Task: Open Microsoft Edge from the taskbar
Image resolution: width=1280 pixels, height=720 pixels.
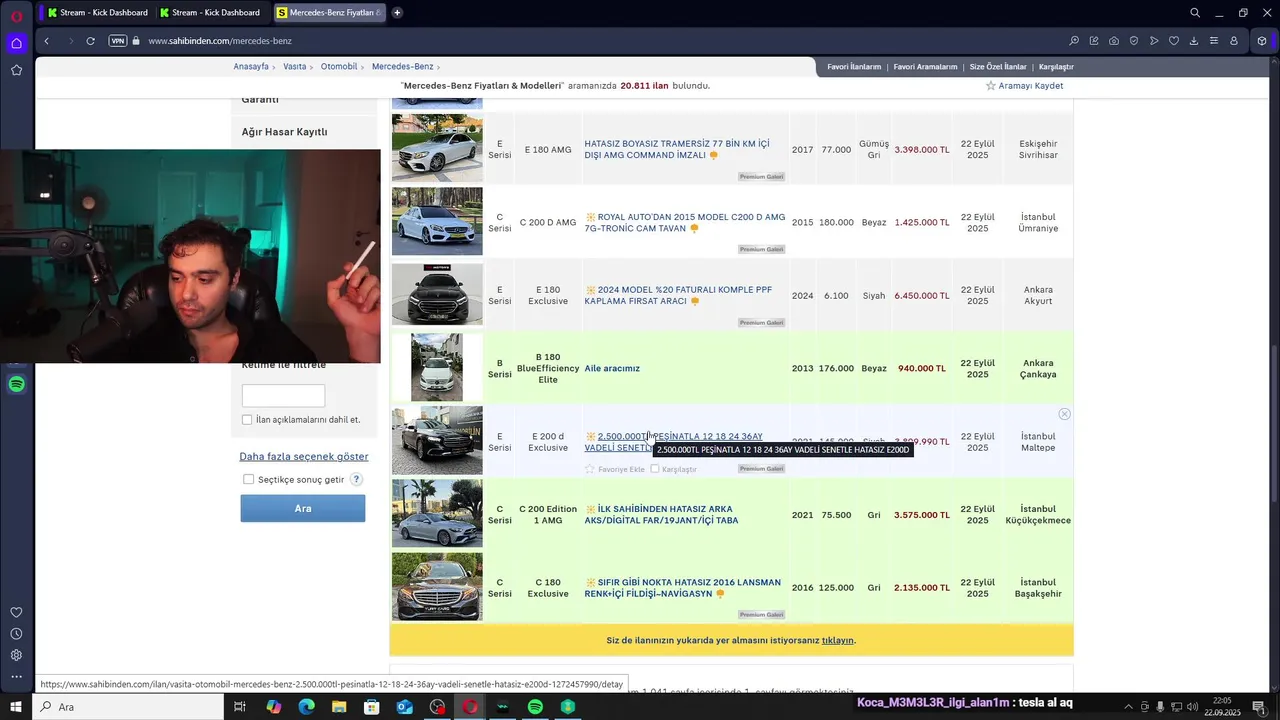Action: point(306,707)
